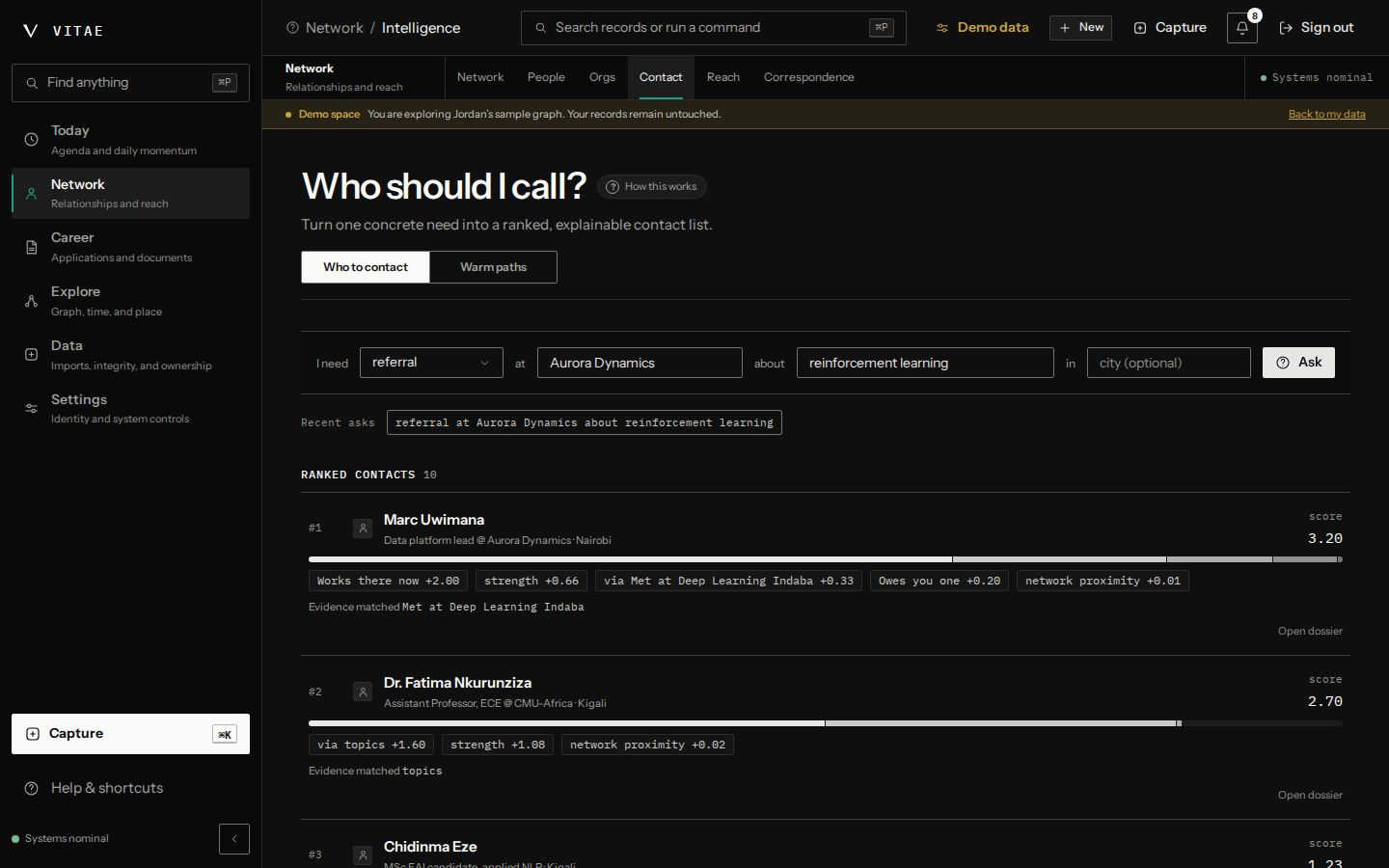Click the Works there now +2.00 chip
This screenshot has height=868, width=1389.
388,581
